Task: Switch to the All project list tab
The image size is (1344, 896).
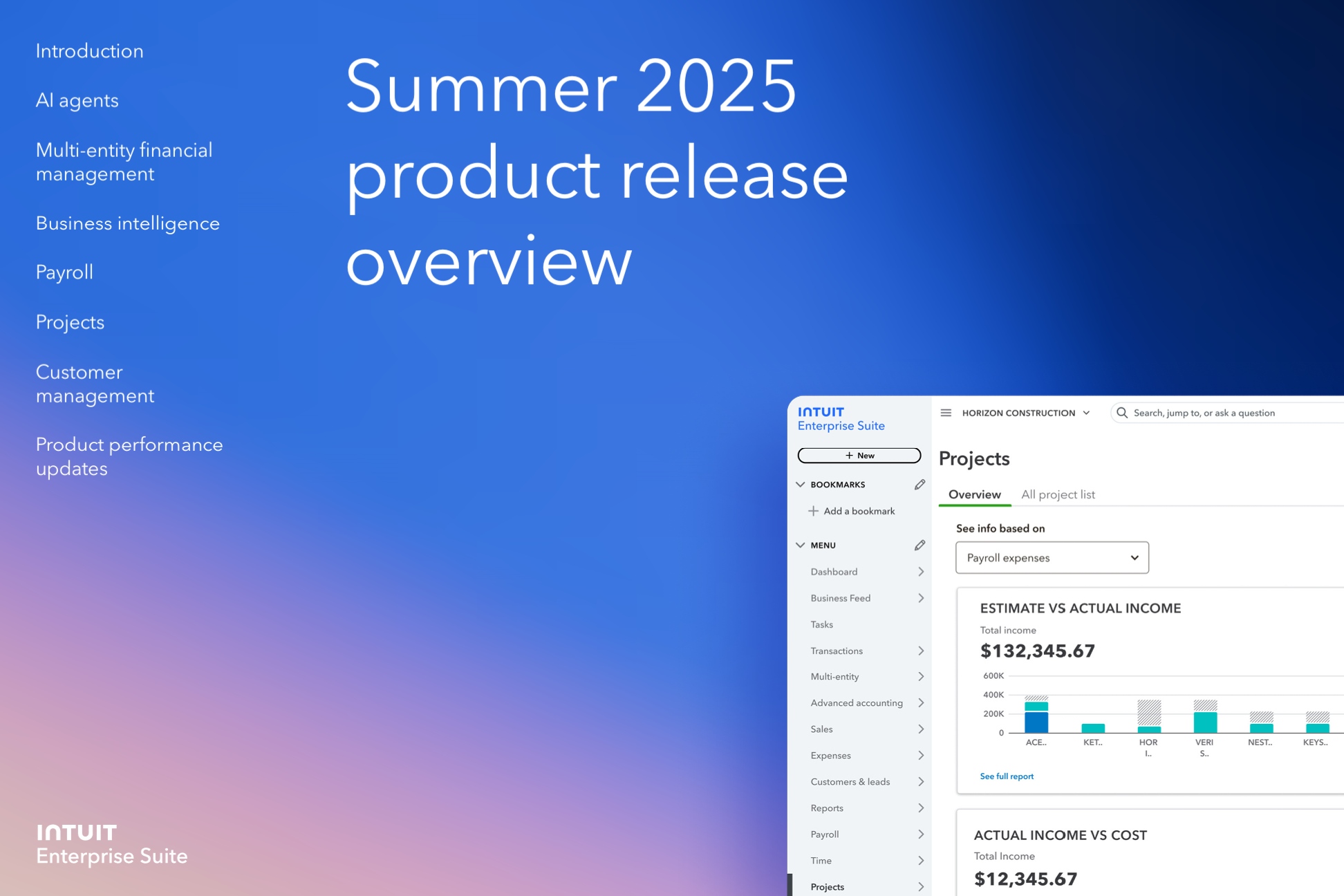Action: click(x=1058, y=494)
